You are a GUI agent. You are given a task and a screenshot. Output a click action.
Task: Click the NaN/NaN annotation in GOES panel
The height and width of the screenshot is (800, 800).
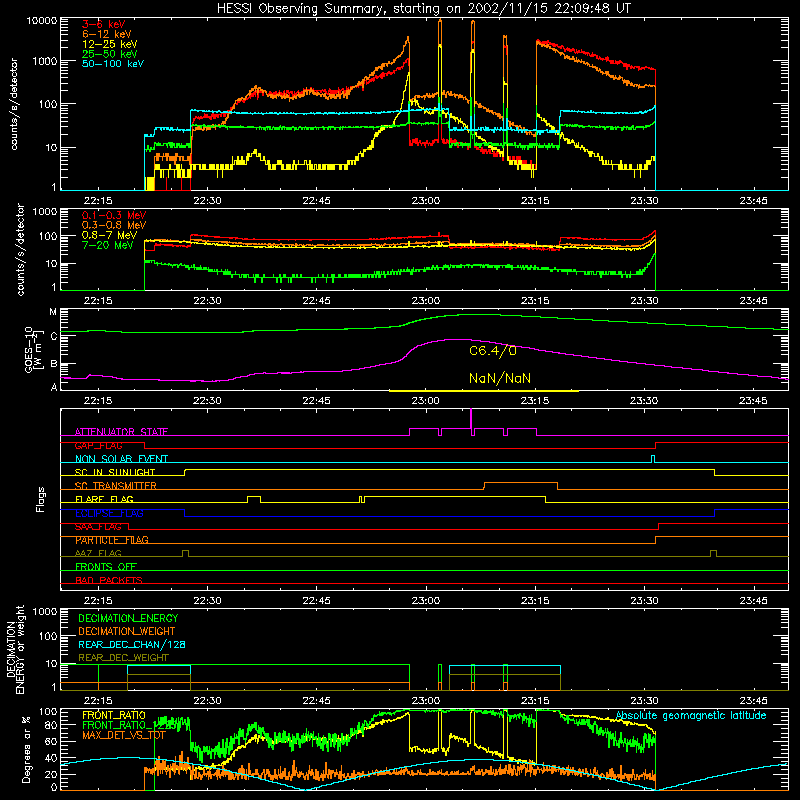click(x=499, y=378)
